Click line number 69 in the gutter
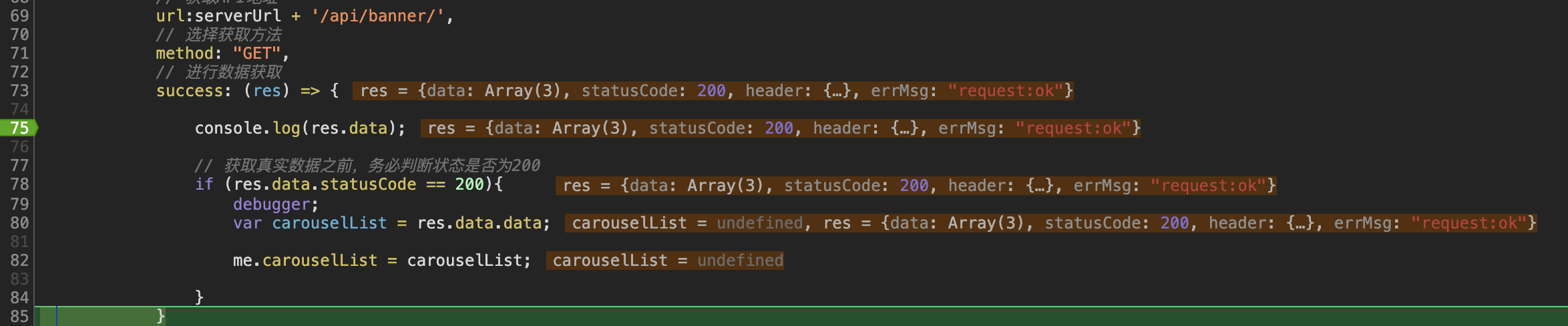 click(x=19, y=15)
